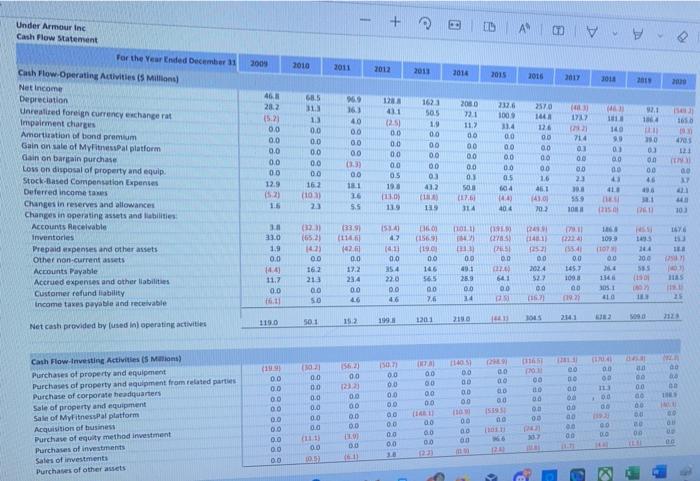Click 'Net cash provided by operating activities' label
Image resolution: width=700 pixels, height=481 pixels.
pyautogui.click(x=118, y=325)
